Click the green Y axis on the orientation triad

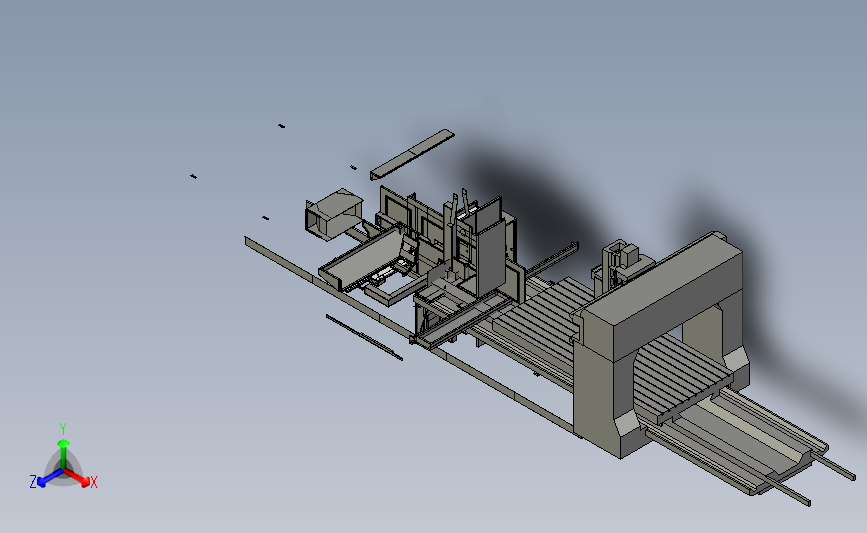63,447
